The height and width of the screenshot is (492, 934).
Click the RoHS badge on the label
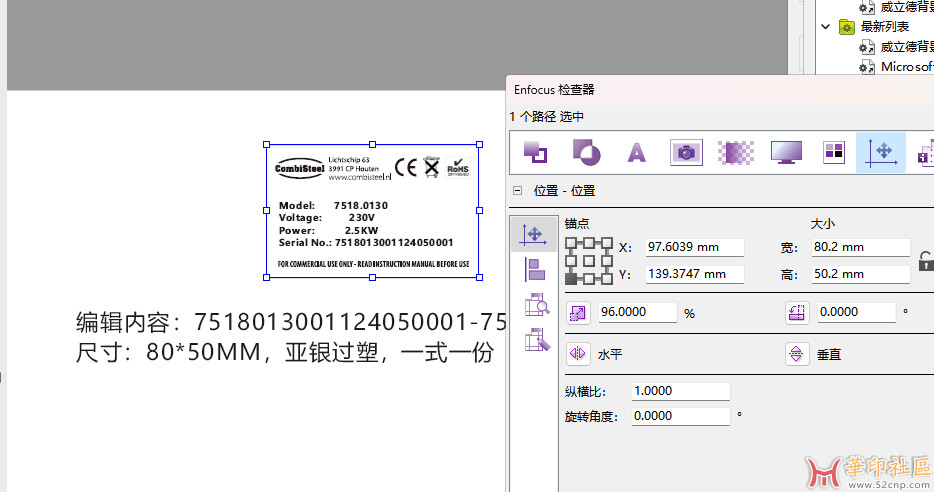(x=458, y=168)
